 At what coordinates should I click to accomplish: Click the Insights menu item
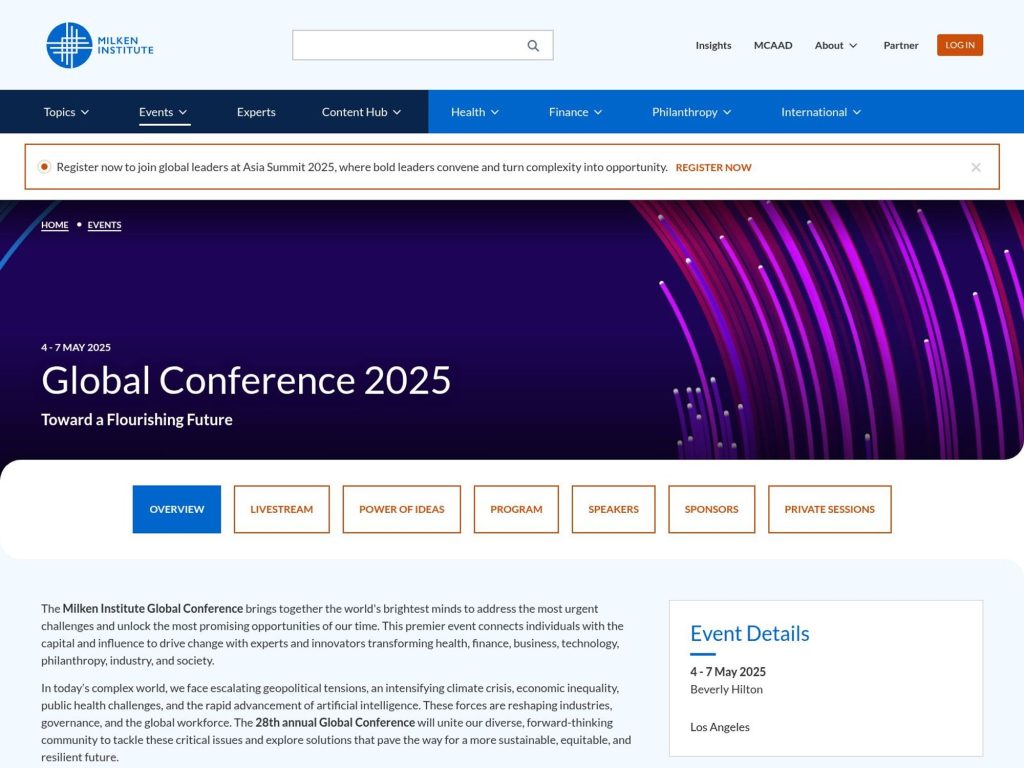713,45
